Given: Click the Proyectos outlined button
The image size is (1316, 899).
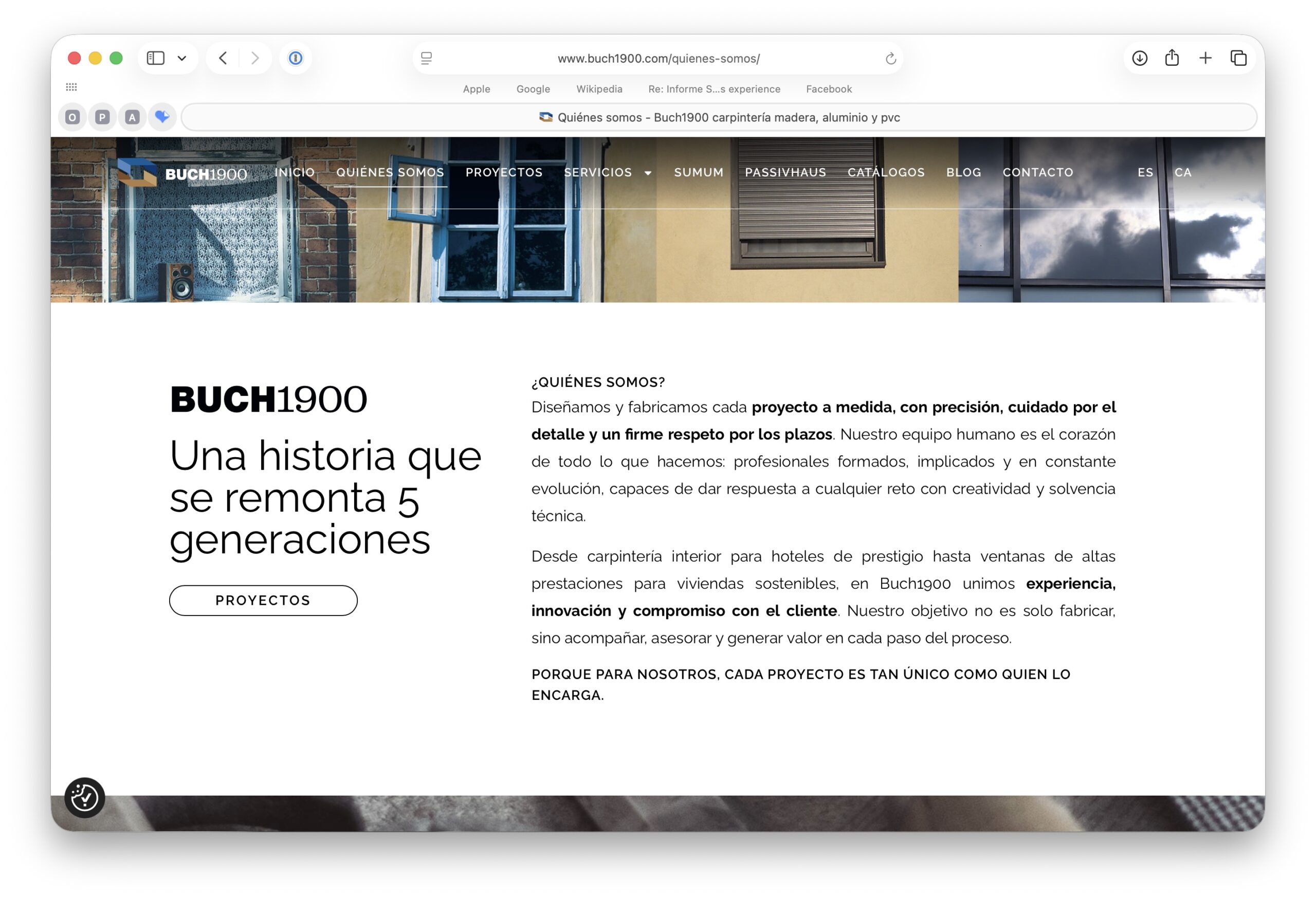Looking at the screenshot, I should 263,600.
